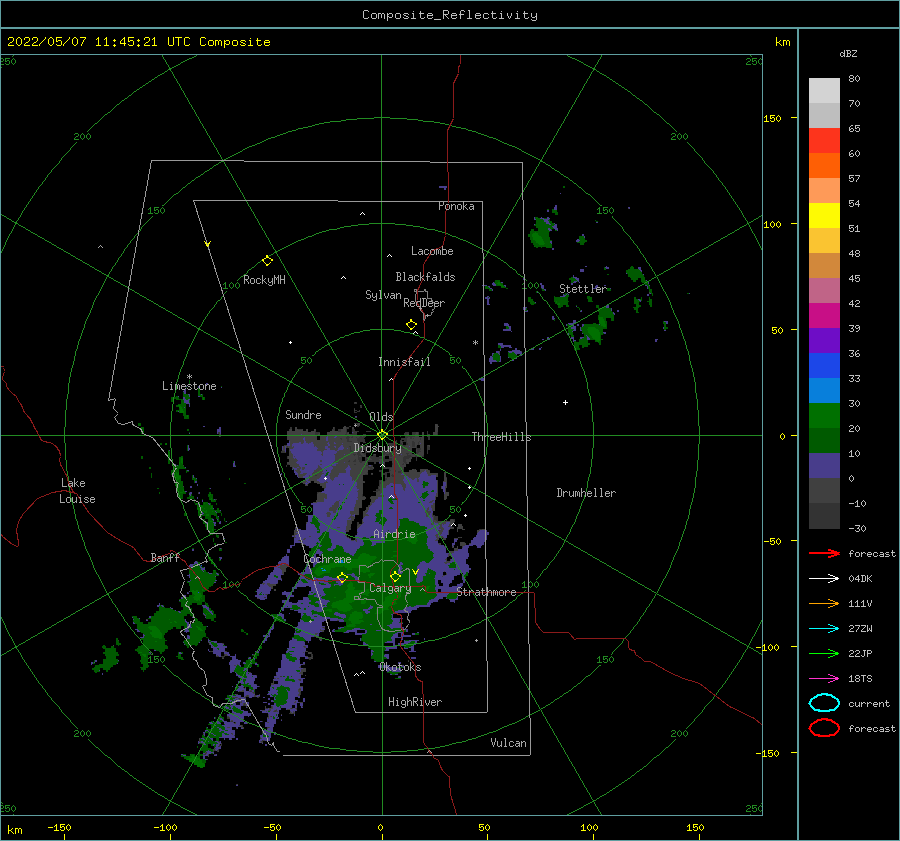Click the Drumheller label on map
Image resolution: width=900 pixels, height=841 pixels.
click(586, 493)
